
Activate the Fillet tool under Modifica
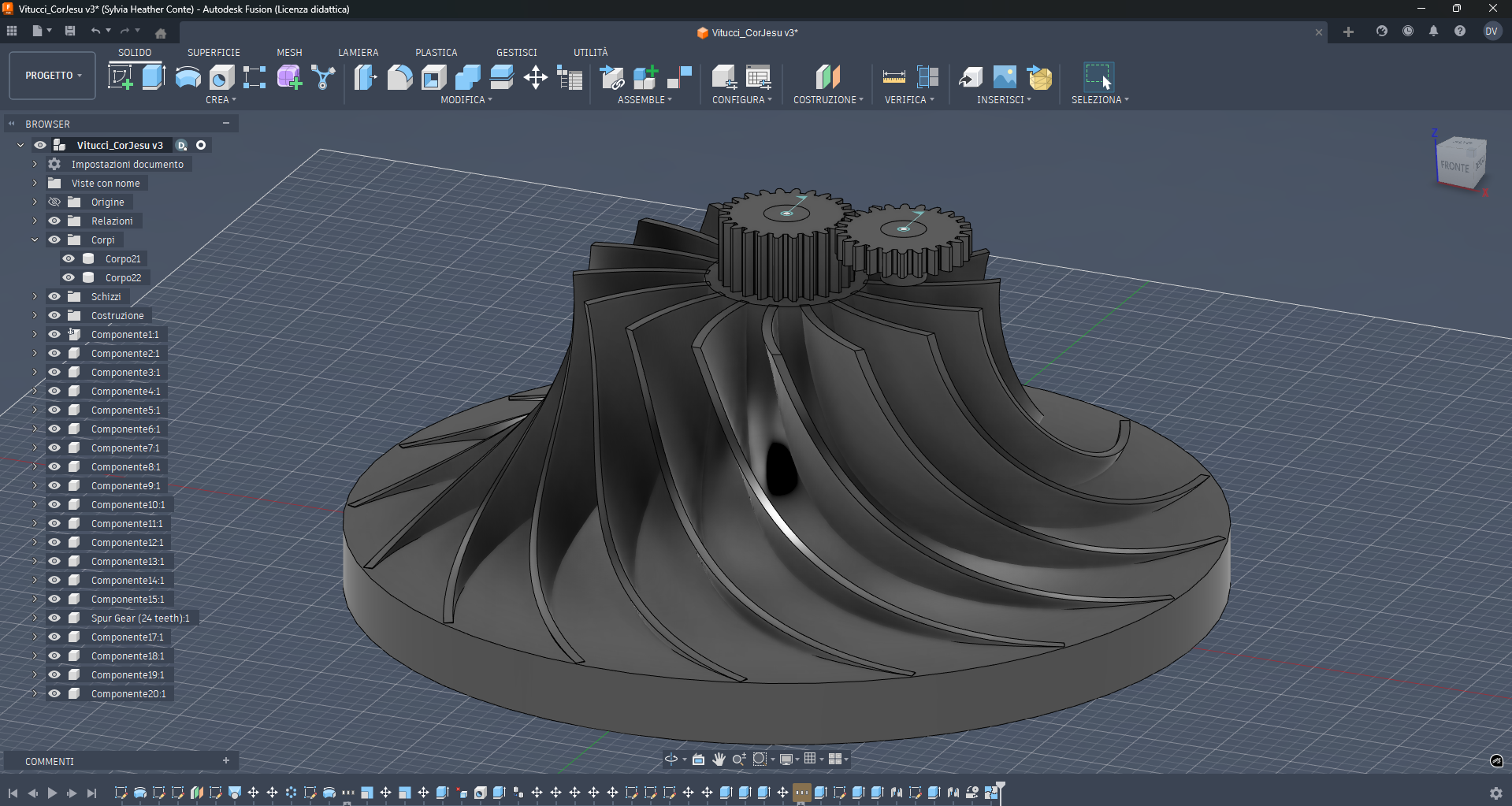399,76
